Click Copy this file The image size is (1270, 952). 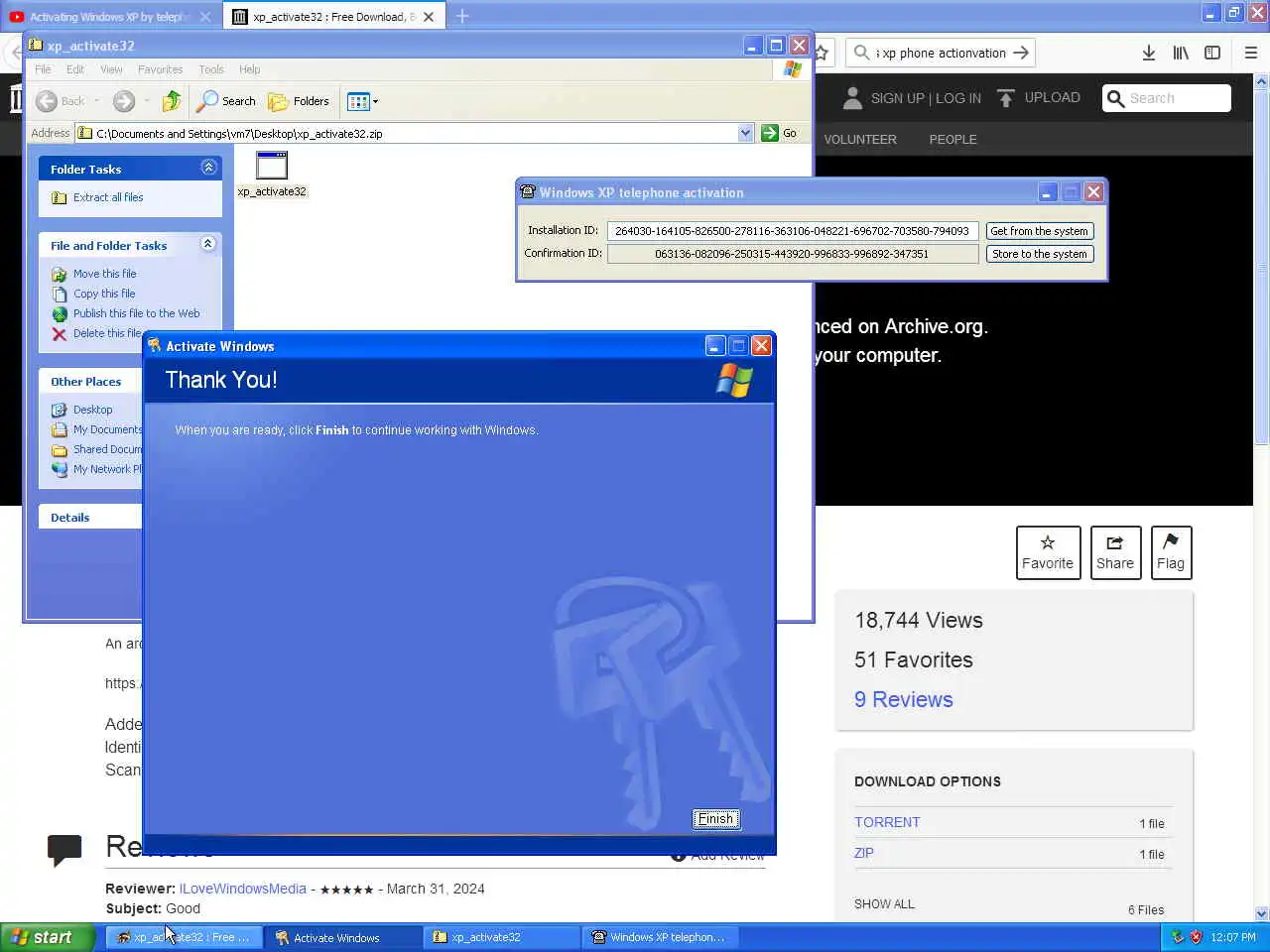pyautogui.click(x=104, y=294)
